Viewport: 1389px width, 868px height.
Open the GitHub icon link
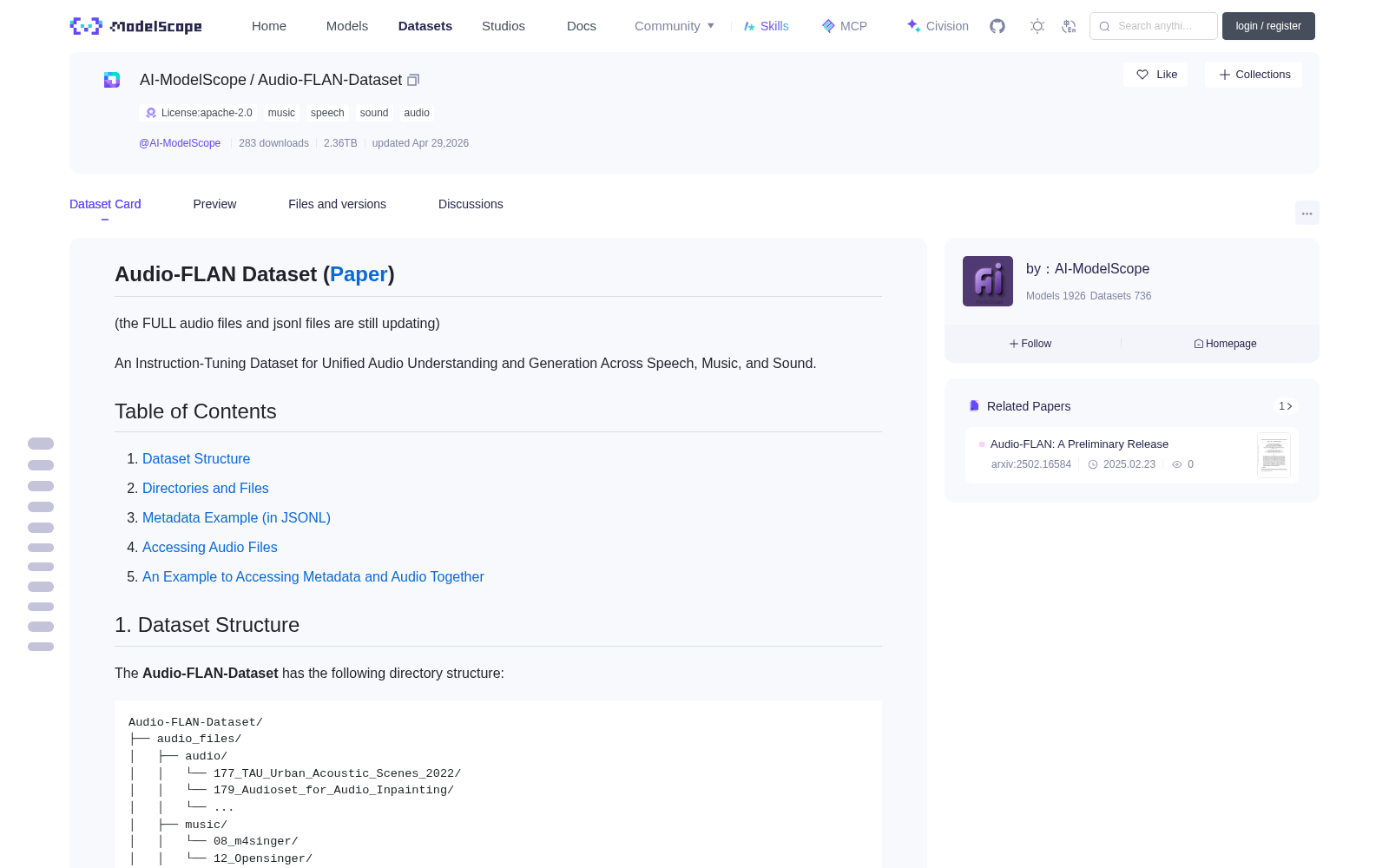997,26
